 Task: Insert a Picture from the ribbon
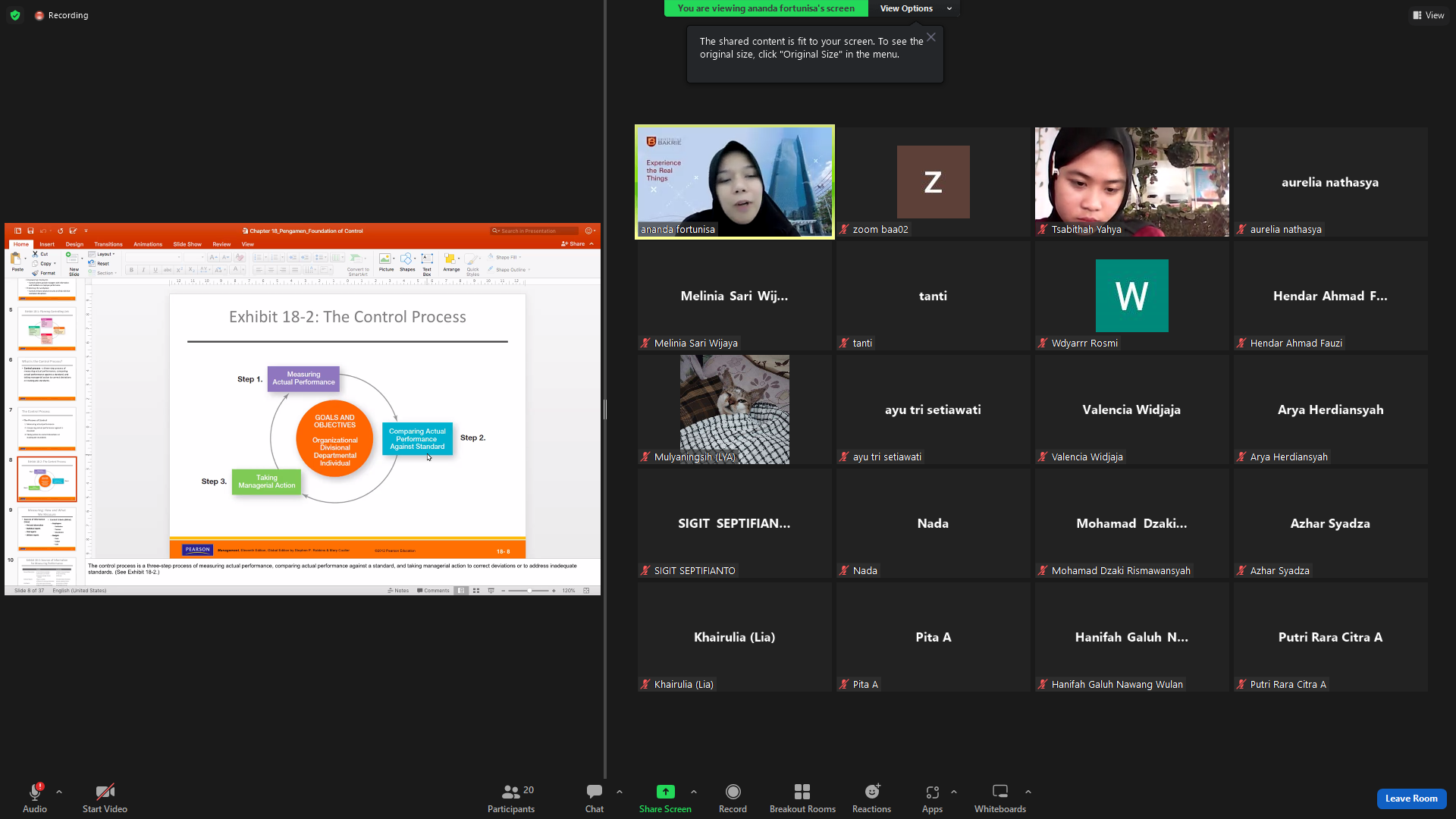coord(386,262)
